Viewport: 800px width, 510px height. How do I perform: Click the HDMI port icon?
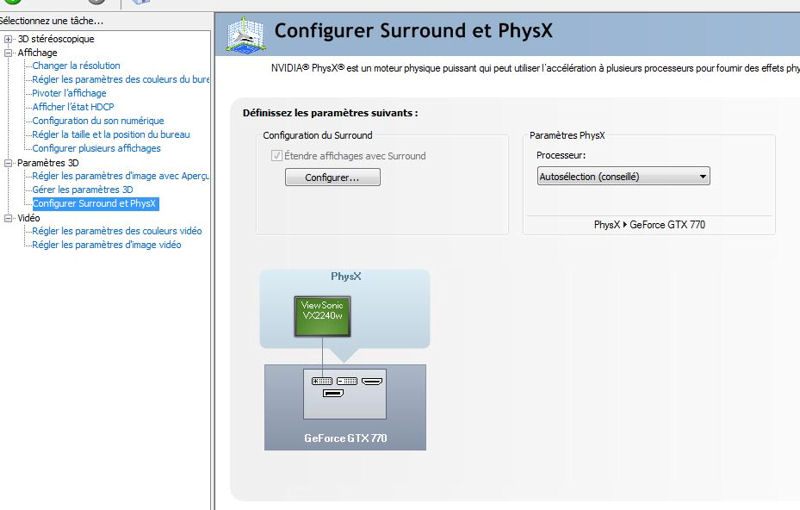(372, 381)
